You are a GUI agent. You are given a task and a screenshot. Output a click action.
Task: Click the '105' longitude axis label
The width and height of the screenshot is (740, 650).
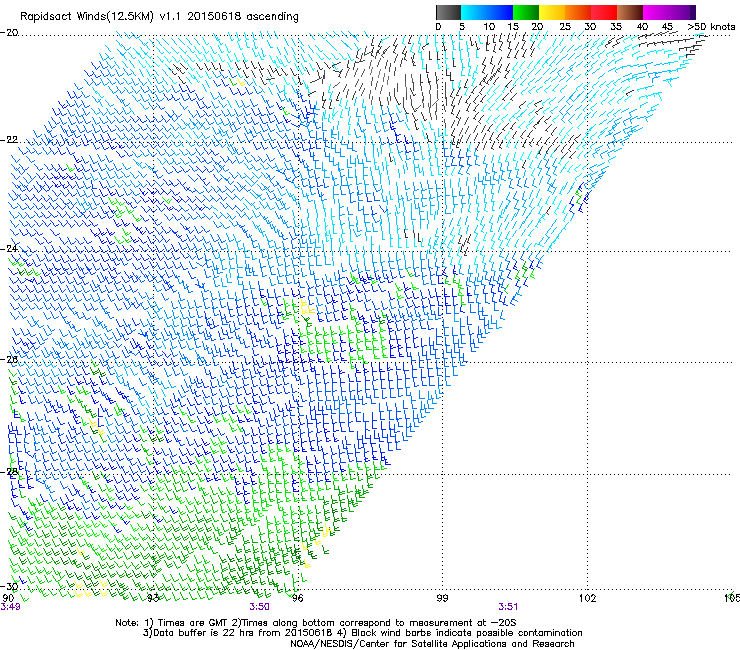click(732, 598)
